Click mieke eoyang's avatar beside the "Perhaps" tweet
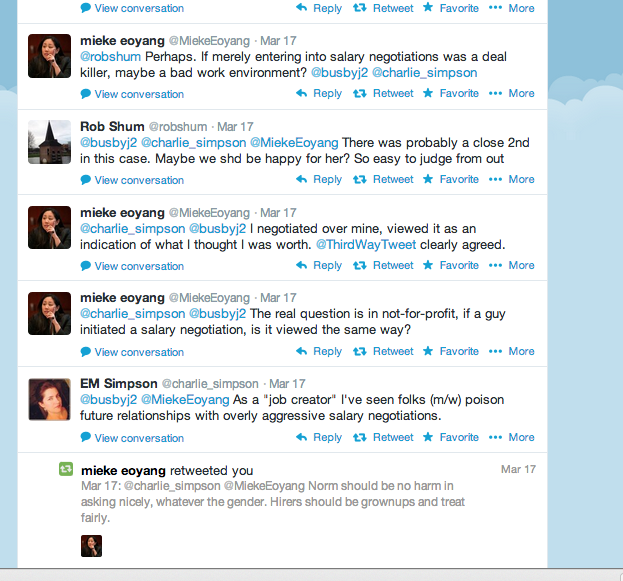This screenshot has height=581, width=623. pos(49,56)
